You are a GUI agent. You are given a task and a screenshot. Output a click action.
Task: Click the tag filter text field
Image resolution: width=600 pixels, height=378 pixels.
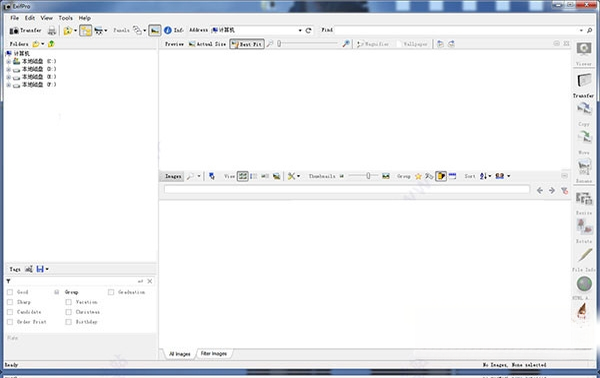pyautogui.click(x=73, y=281)
